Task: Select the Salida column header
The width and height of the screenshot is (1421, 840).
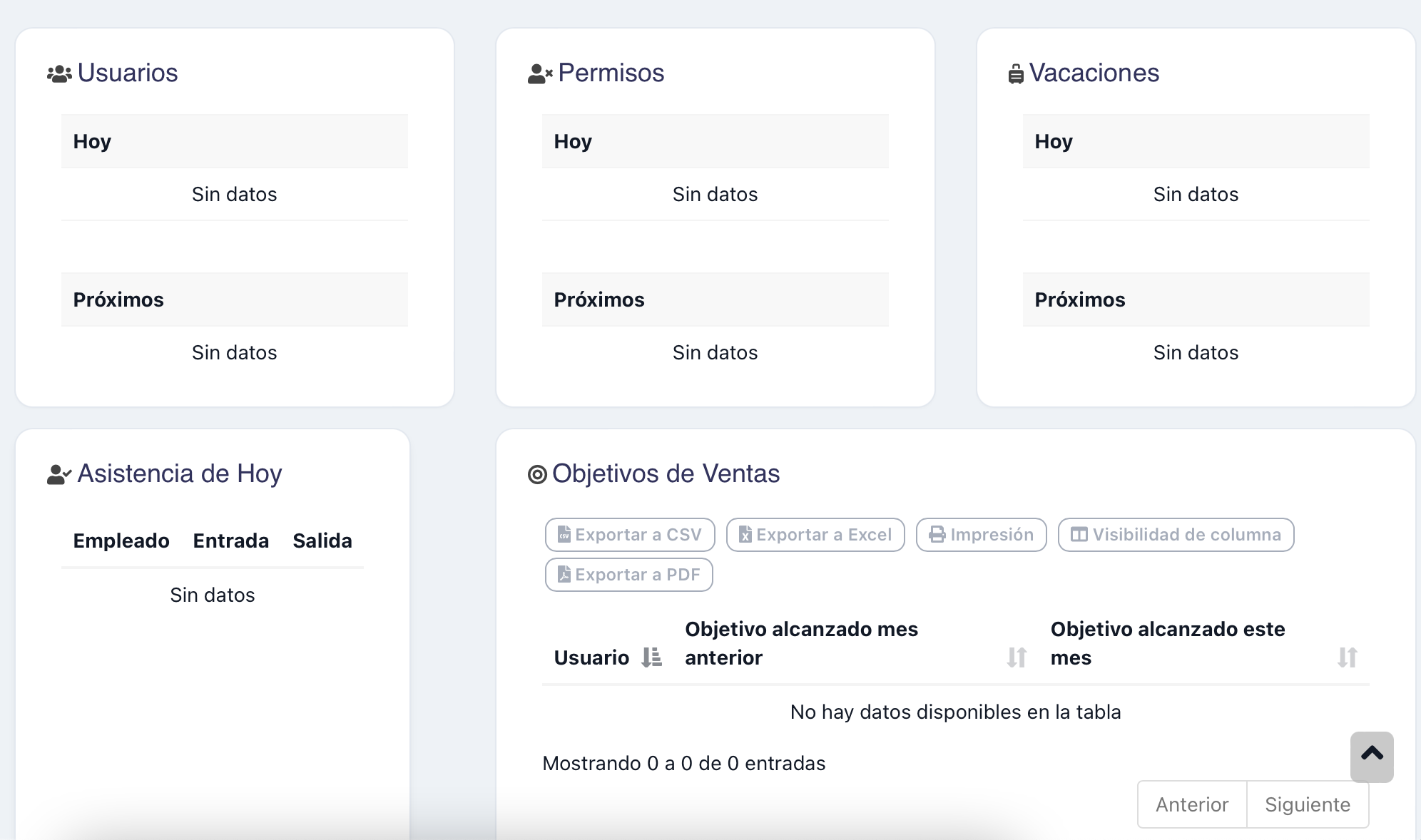Action: point(322,541)
